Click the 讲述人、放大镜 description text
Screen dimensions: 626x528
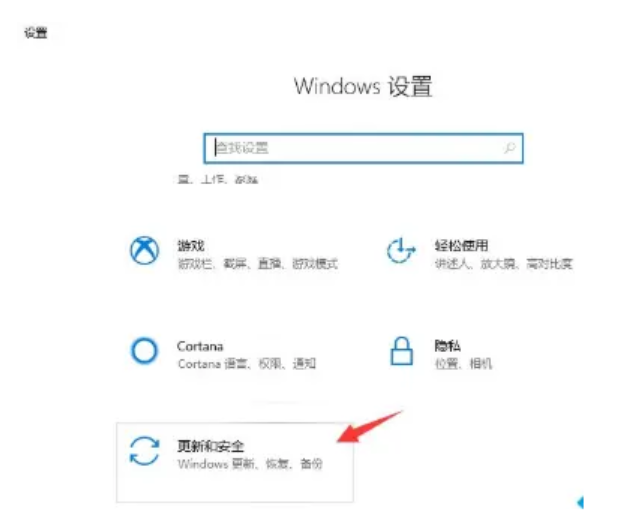click(504, 263)
